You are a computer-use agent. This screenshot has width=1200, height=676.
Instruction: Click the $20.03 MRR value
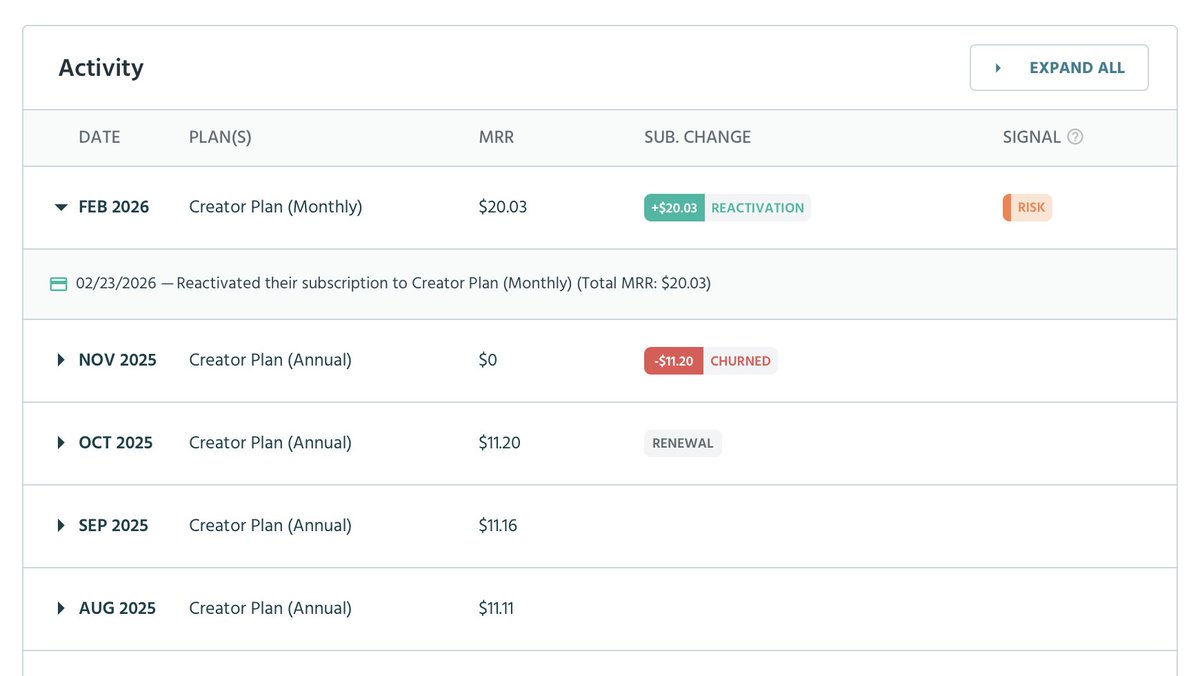[503, 207]
